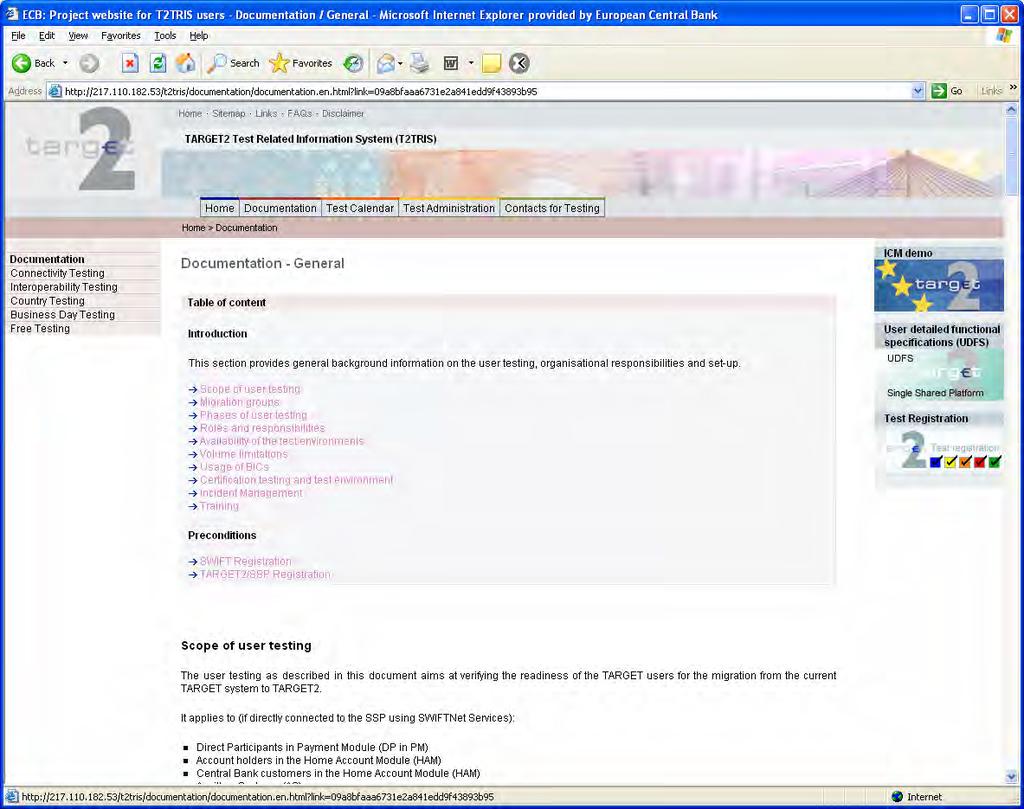Viewport: 1024px width, 809px height.
Task: Select the Test Administration tab
Action: 449,208
